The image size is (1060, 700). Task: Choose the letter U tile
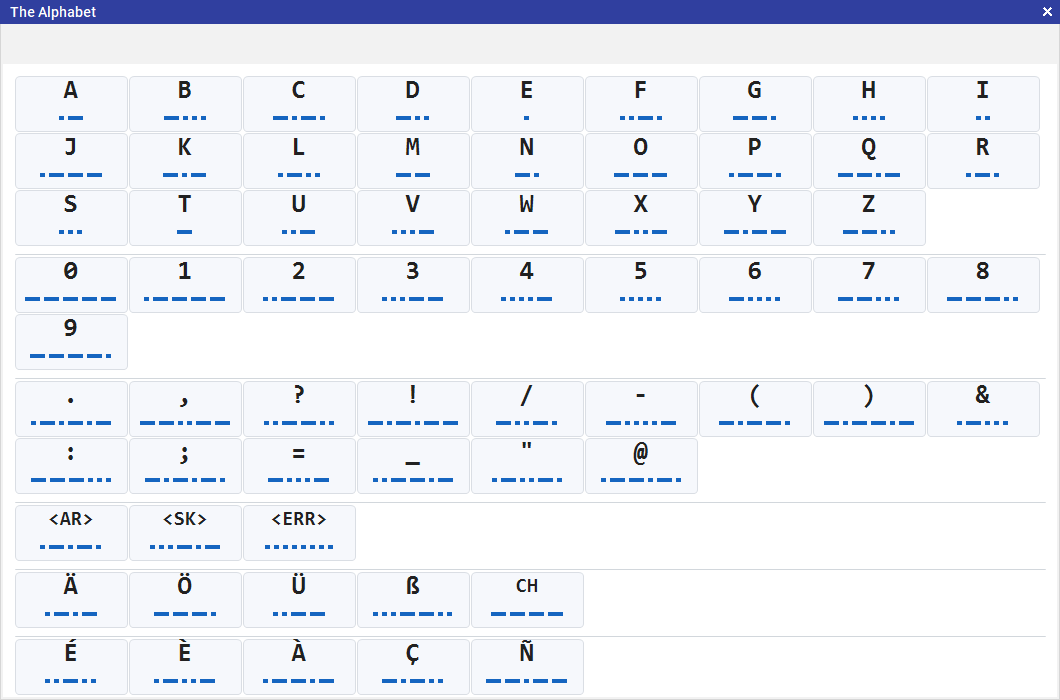(x=299, y=218)
